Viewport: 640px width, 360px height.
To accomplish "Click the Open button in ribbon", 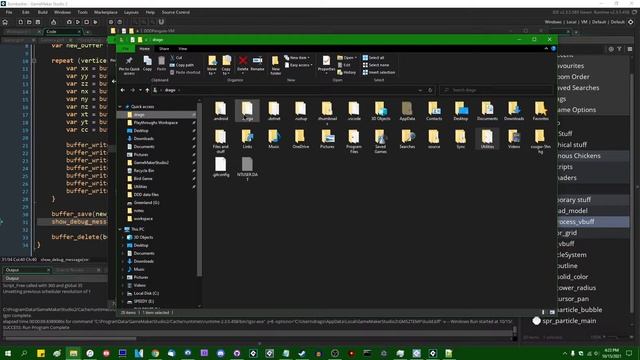I will pyautogui.click(x=346, y=58).
